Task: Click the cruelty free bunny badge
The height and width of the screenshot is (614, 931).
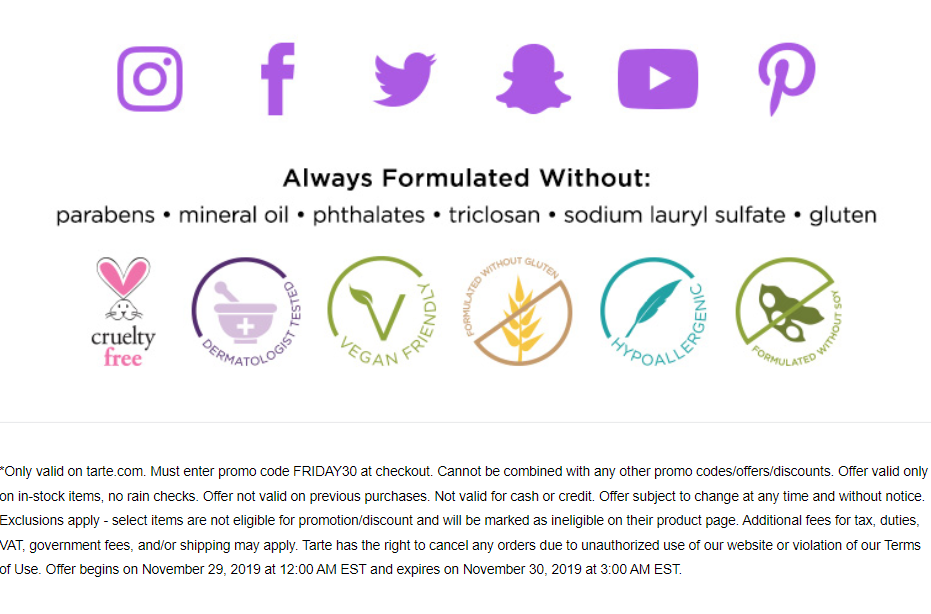Action: (x=124, y=312)
